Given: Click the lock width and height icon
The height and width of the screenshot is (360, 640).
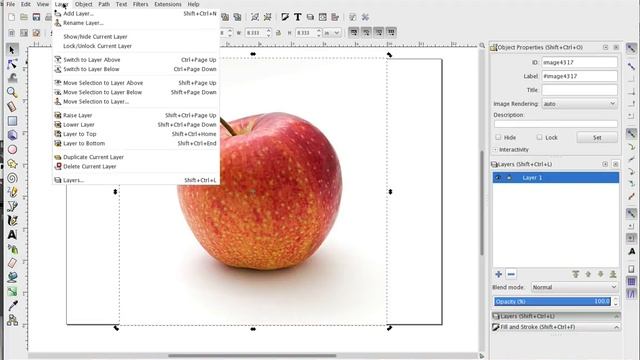Looking at the screenshot, I should [x=278, y=33].
